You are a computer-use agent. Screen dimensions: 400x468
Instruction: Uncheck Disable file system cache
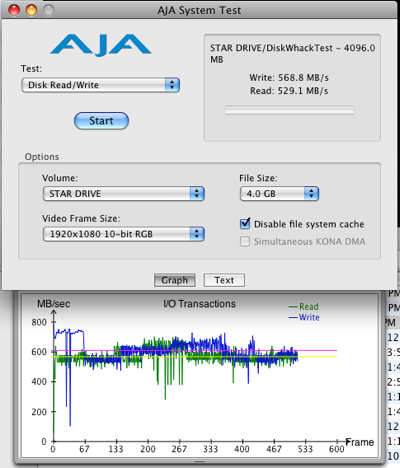coord(245,224)
